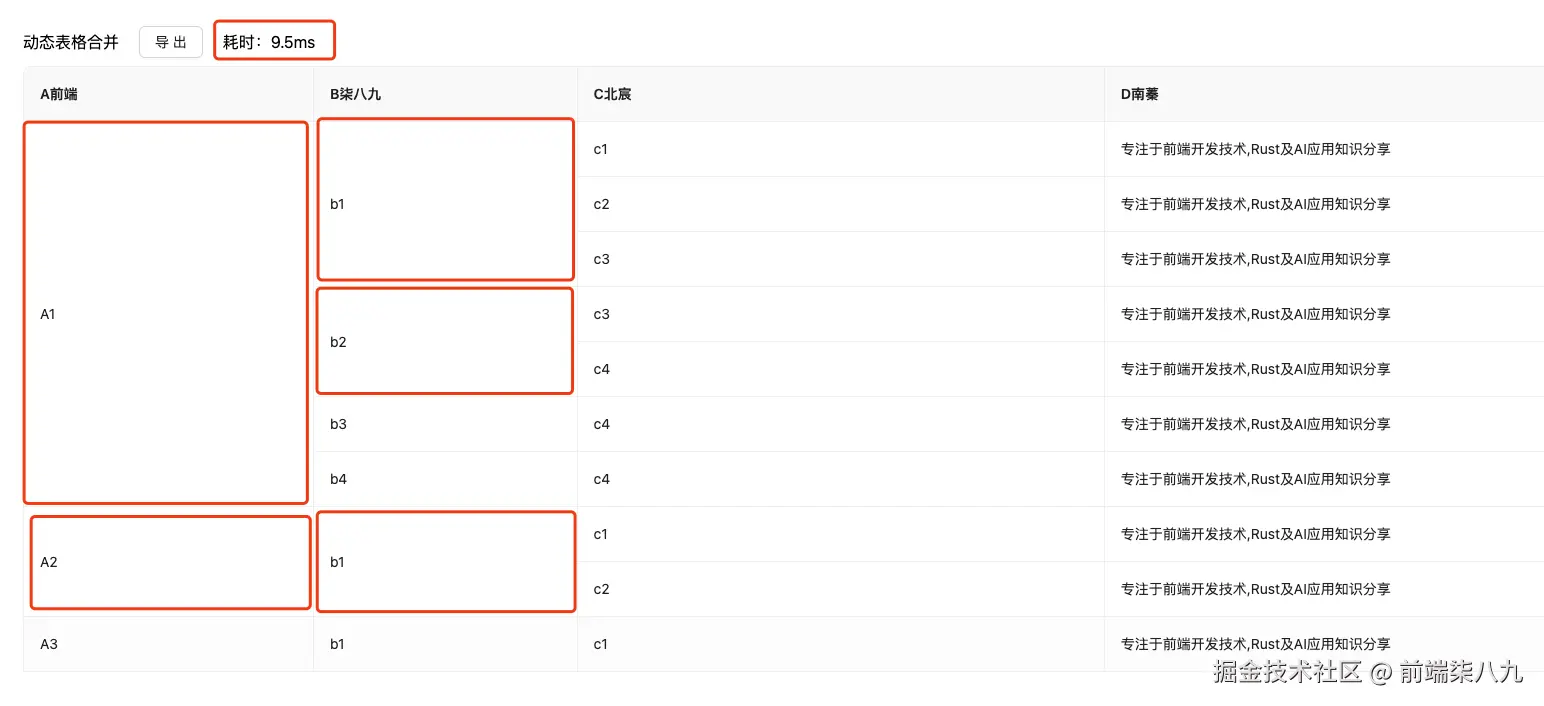Click the merged b1 cell beside A2
1544x706 pixels.
click(x=338, y=562)
